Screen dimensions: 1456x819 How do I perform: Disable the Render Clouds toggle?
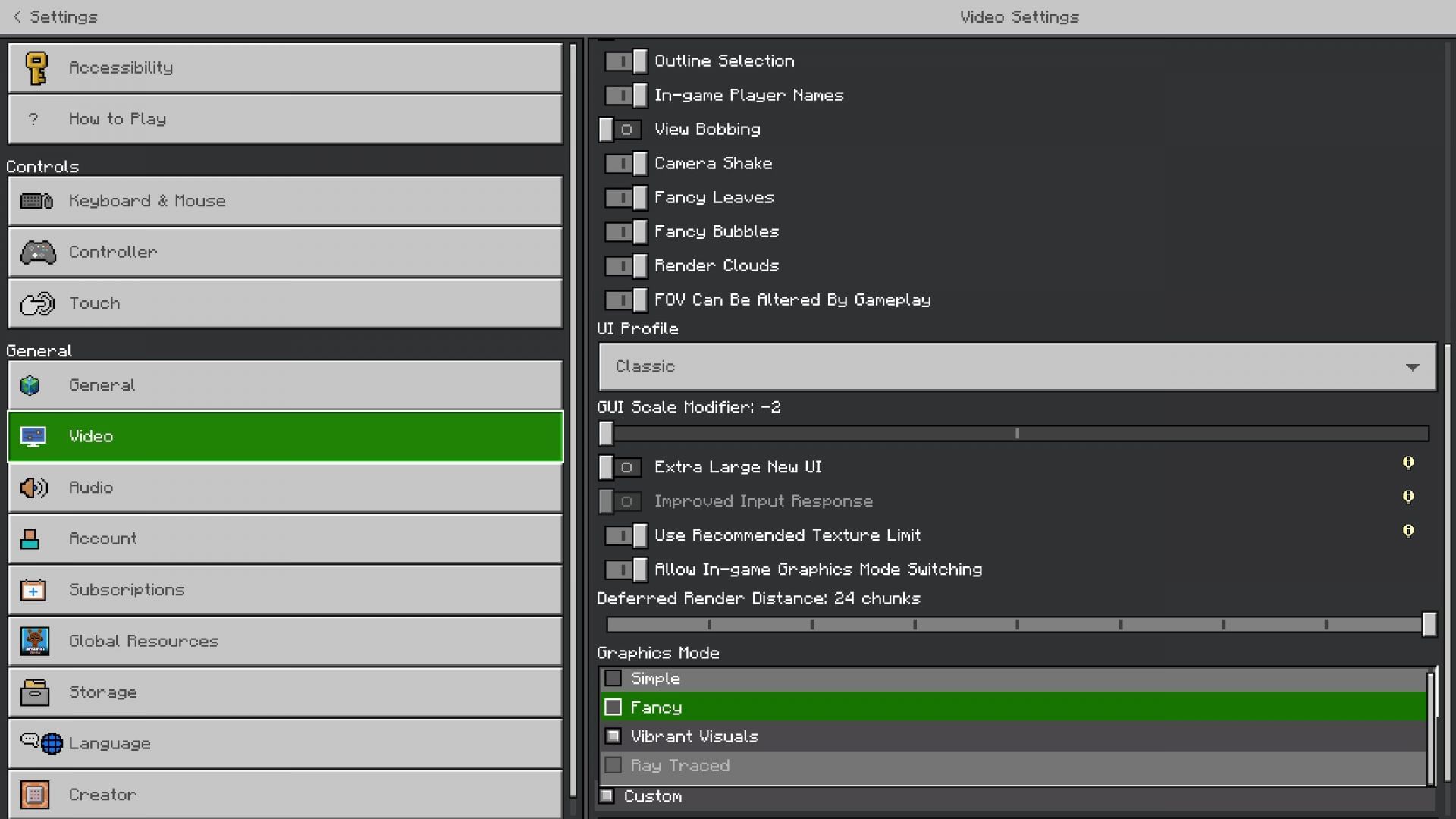[626, 266]
